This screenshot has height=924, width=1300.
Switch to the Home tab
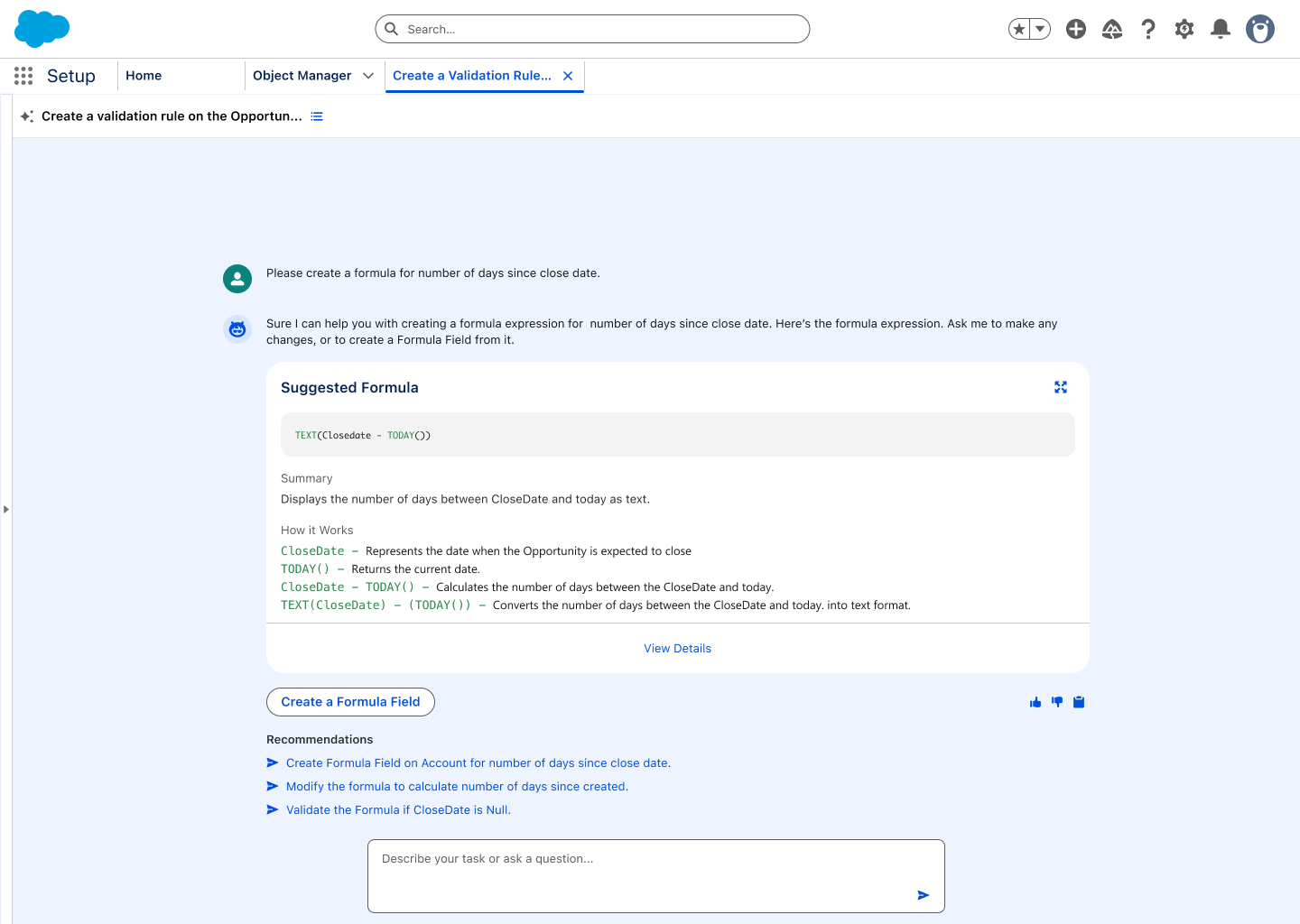(x=144, y=76)
